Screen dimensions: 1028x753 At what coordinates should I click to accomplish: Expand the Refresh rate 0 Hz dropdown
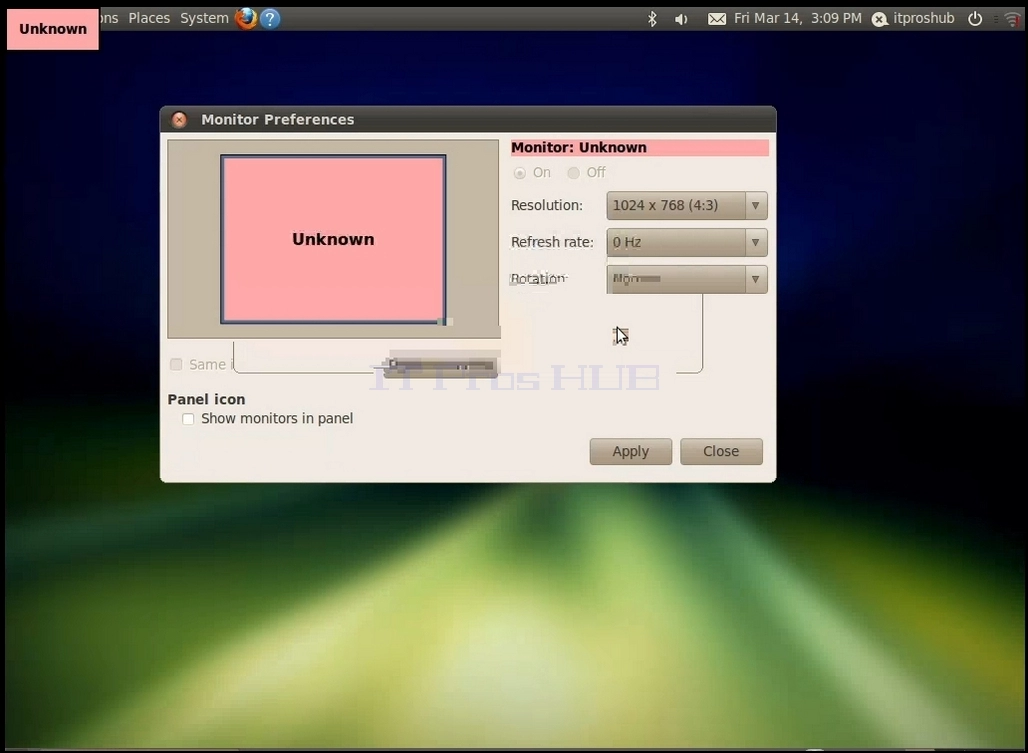coord(686,242)
